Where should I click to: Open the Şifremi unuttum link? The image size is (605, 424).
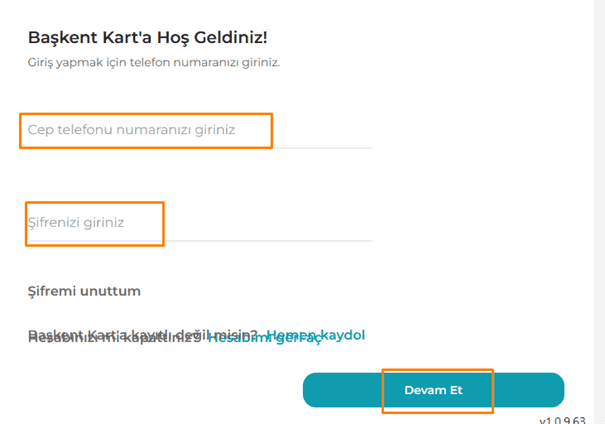(x=84, y=291)
